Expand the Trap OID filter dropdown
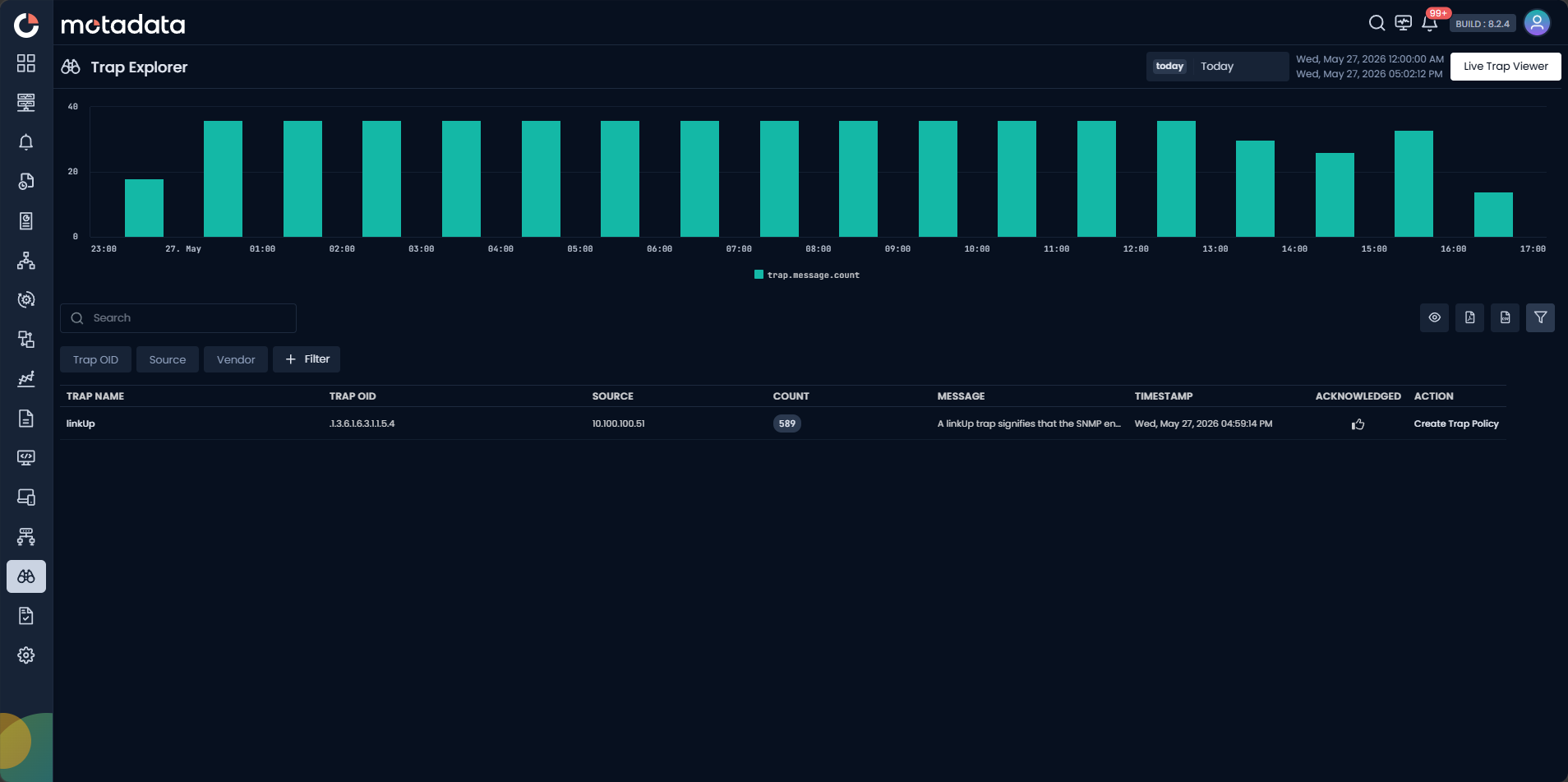The width and height of the screenshot is (1568, 782). [x=95, y=359]
